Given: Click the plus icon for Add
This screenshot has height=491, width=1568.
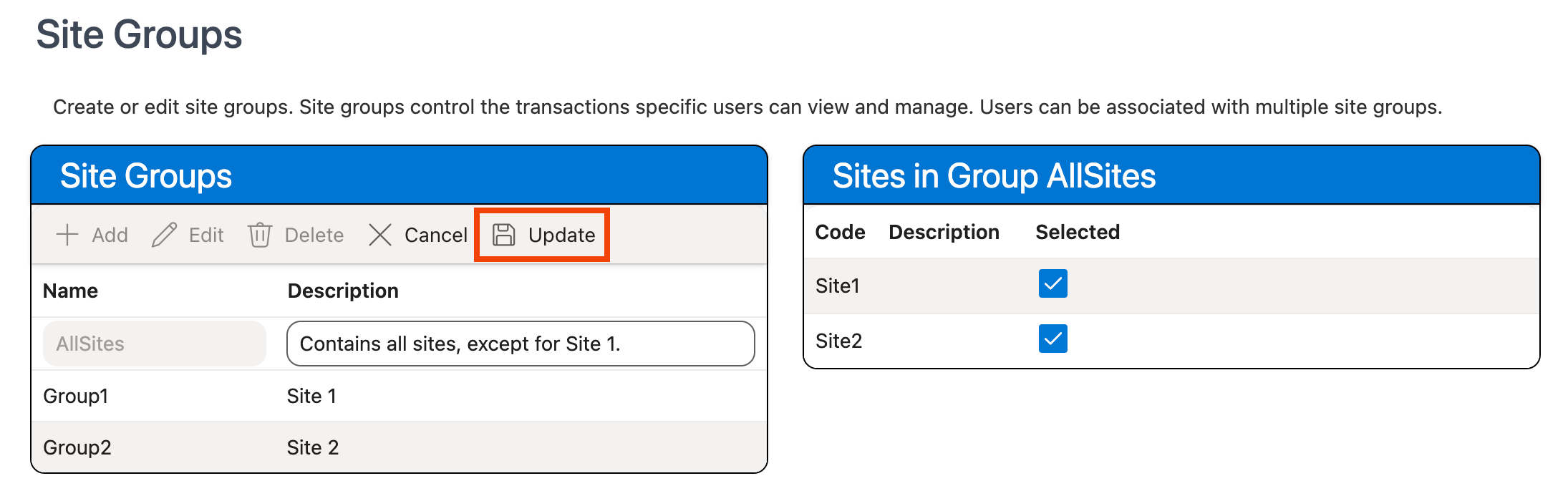Looking at the screenshot, I should pos(67,235).
